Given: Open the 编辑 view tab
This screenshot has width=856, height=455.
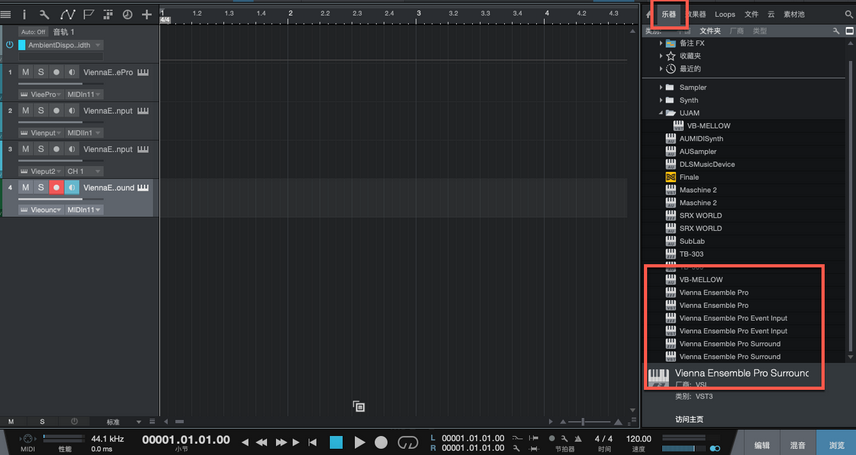Looking at the screenshot, I should click(x=762, y=445).
